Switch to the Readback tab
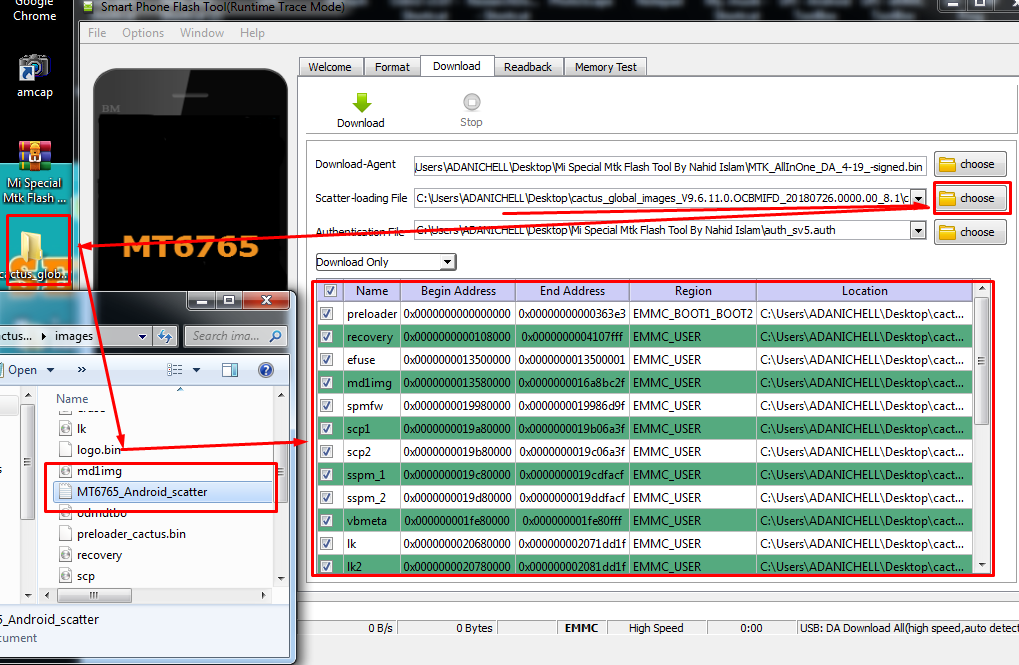Viewport: 1019px width, 665px height. pyautogui.click(x=528, y=67)
